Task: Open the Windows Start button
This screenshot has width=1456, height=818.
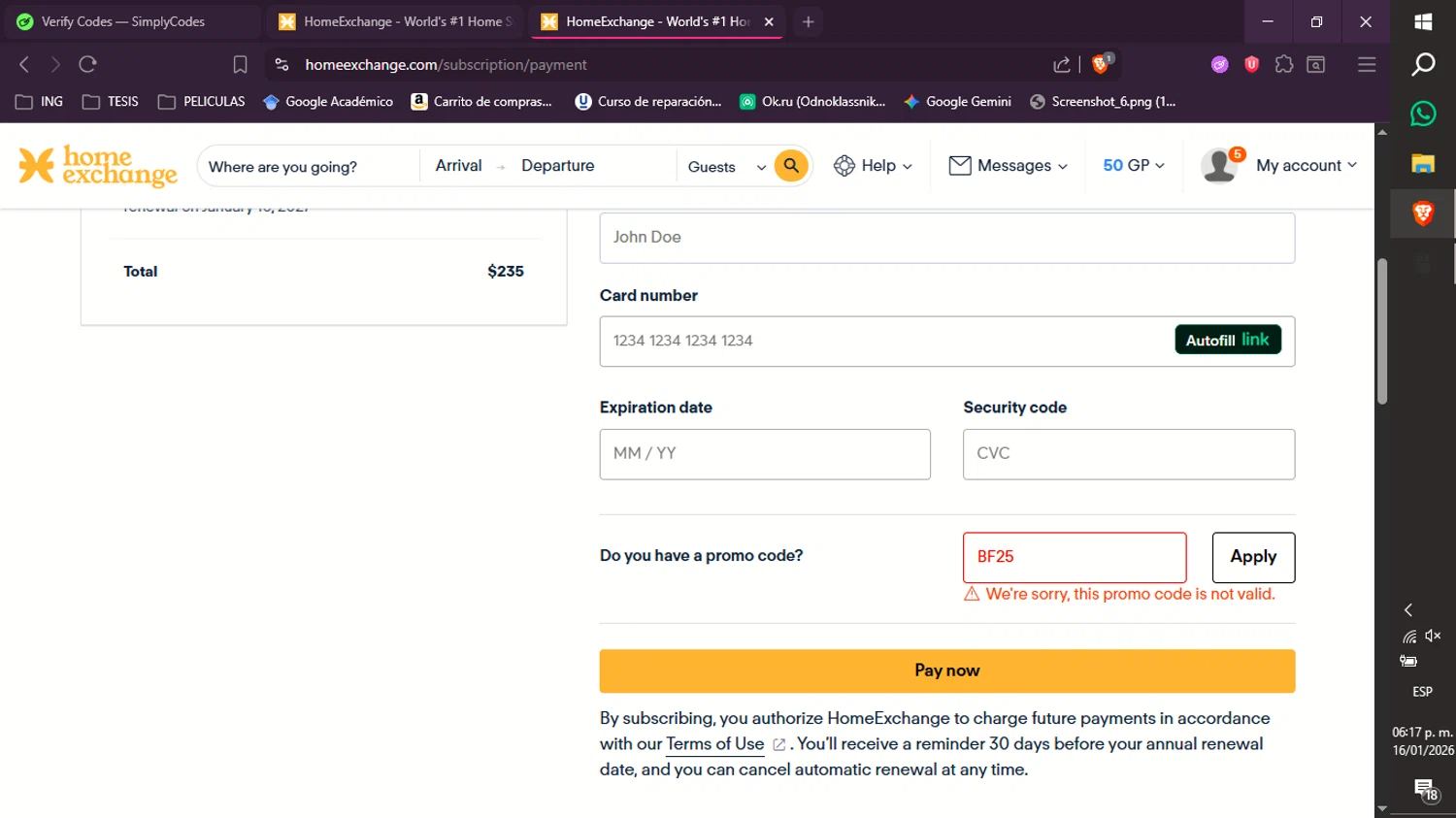Action: tap(1423, 21)
